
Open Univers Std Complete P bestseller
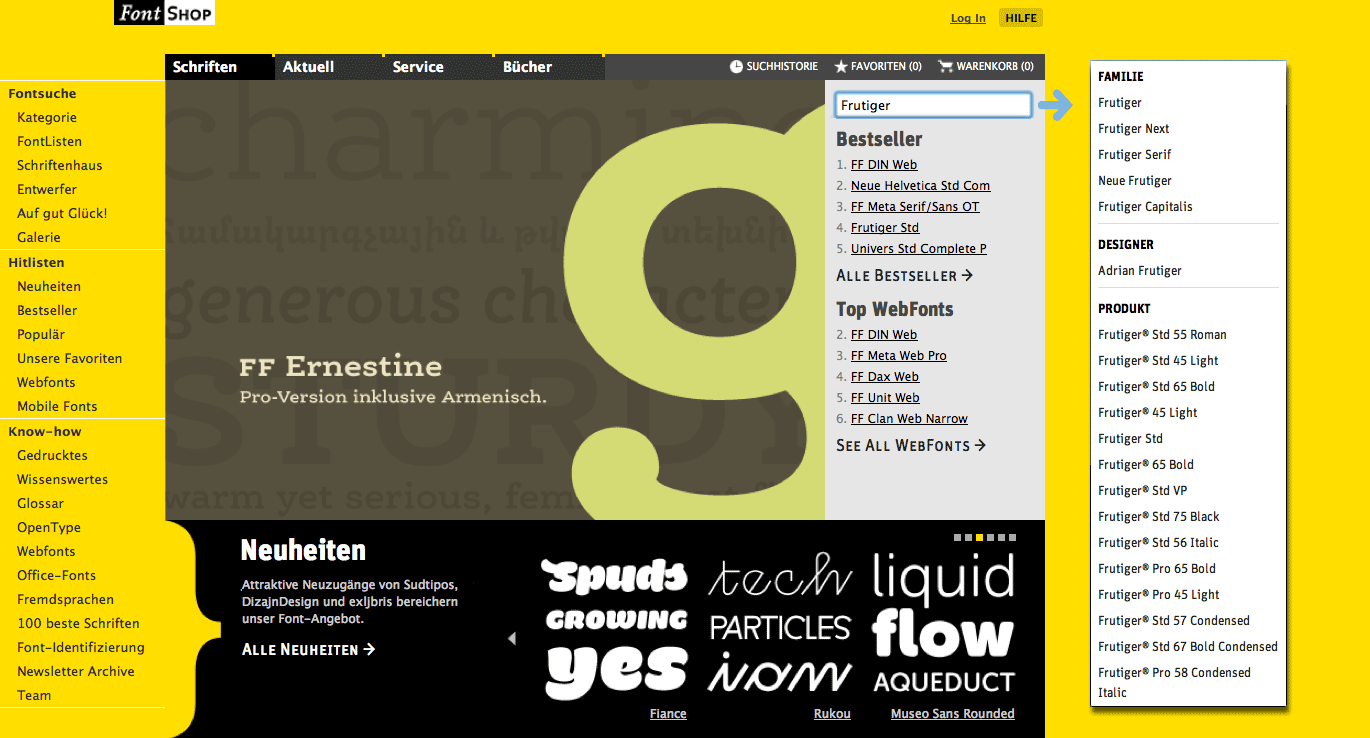919,249
